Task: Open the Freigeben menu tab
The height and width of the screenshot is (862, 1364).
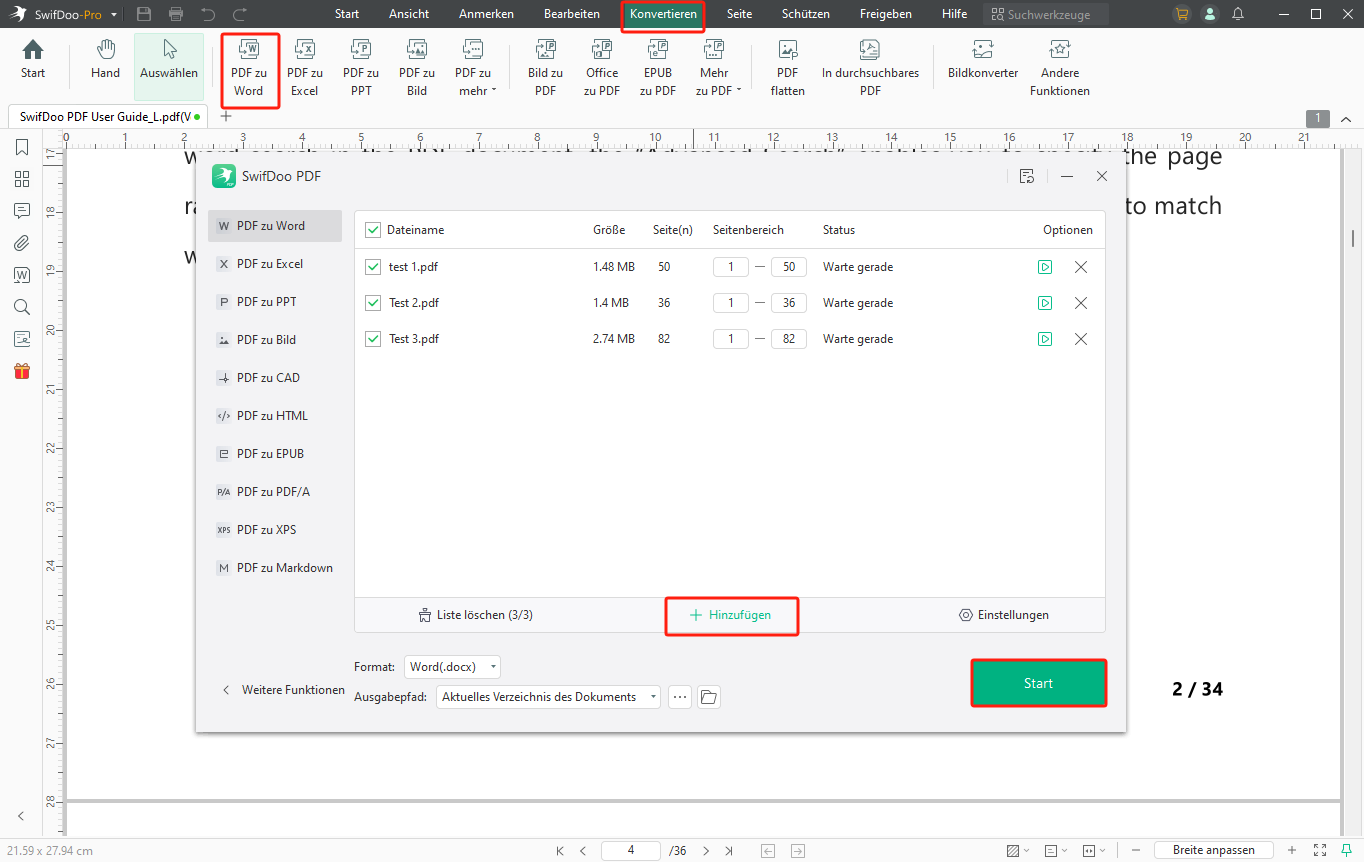Action: coord(886,14)
